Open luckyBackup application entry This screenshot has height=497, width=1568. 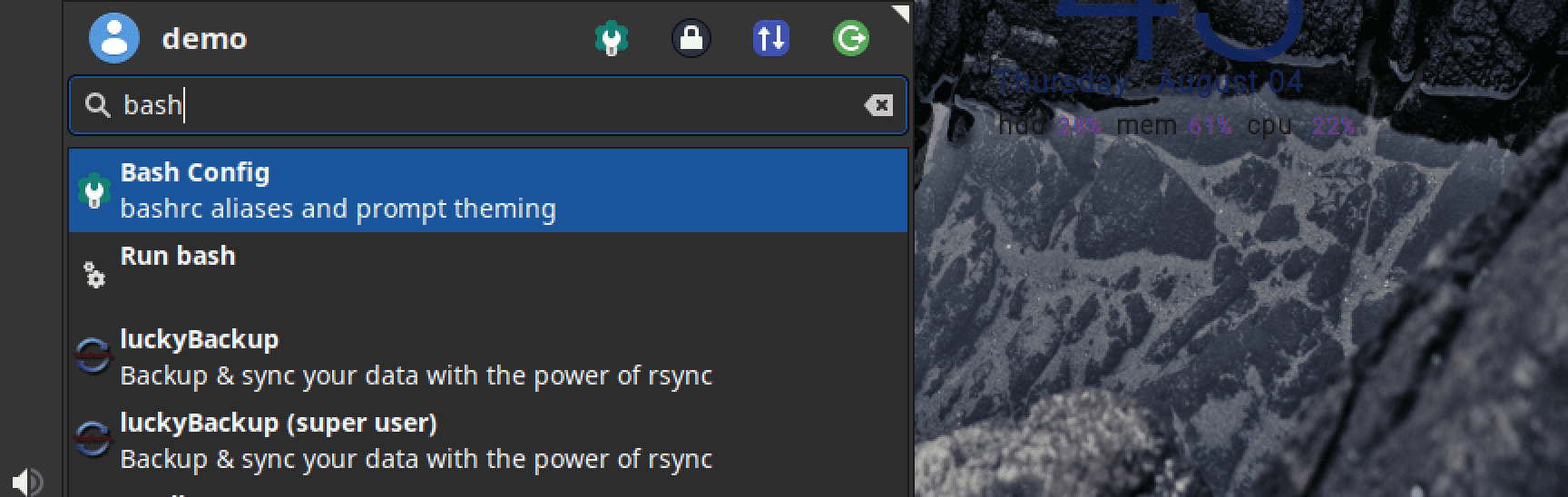(488, 357)
